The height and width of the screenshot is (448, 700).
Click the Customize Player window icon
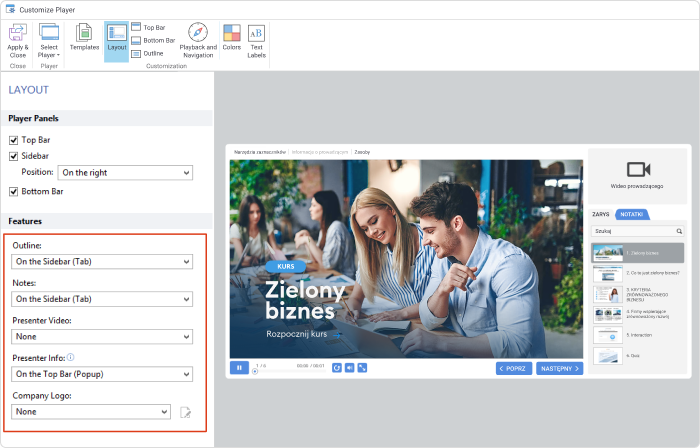(x=10, y=9)
